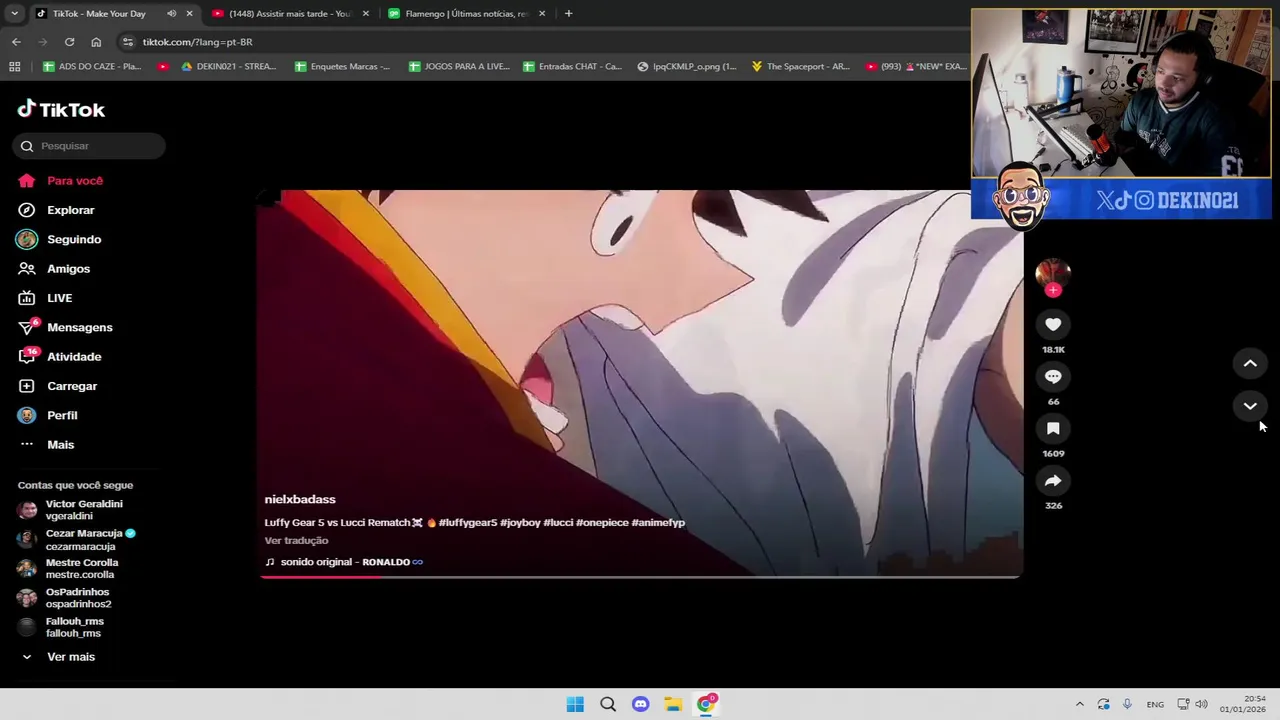
Task: Open the tab search dropdown
Action: pyautogui.click(x=14, y=13)
